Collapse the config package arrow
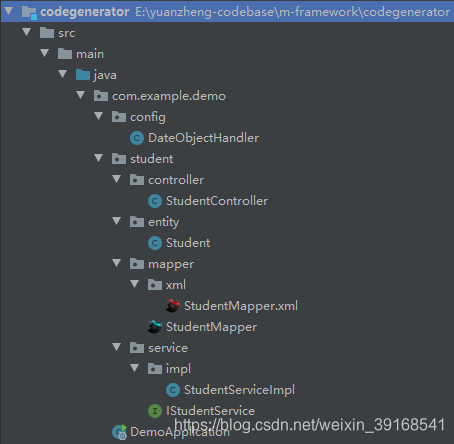Screen dimensions: 454x444 tap(99, 116)
